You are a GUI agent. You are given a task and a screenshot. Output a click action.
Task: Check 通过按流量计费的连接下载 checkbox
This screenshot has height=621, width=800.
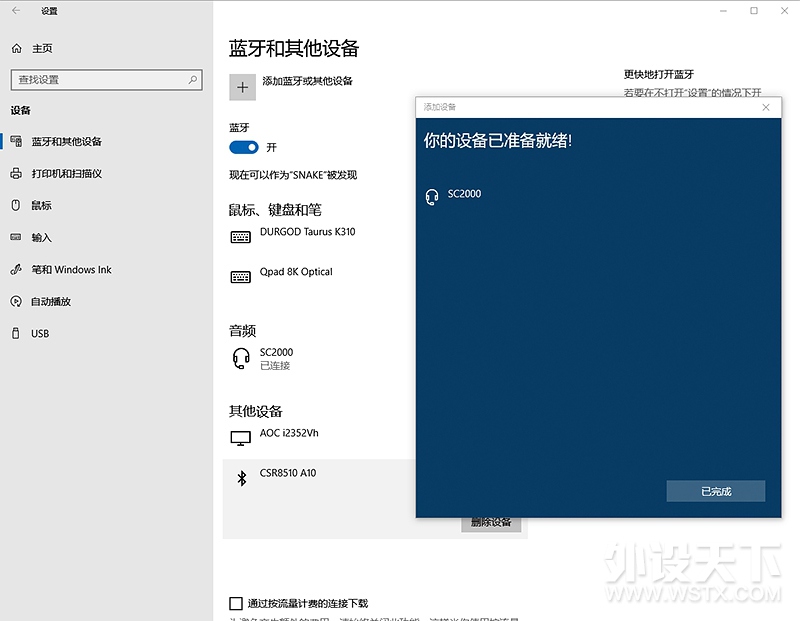pos(236,604)
